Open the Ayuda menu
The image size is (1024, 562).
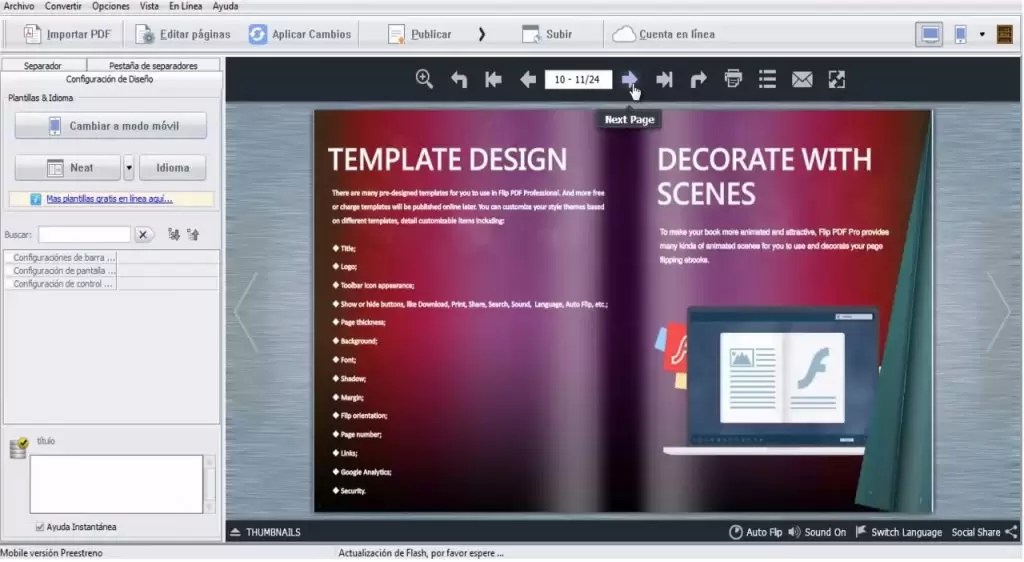coord(225,6)
